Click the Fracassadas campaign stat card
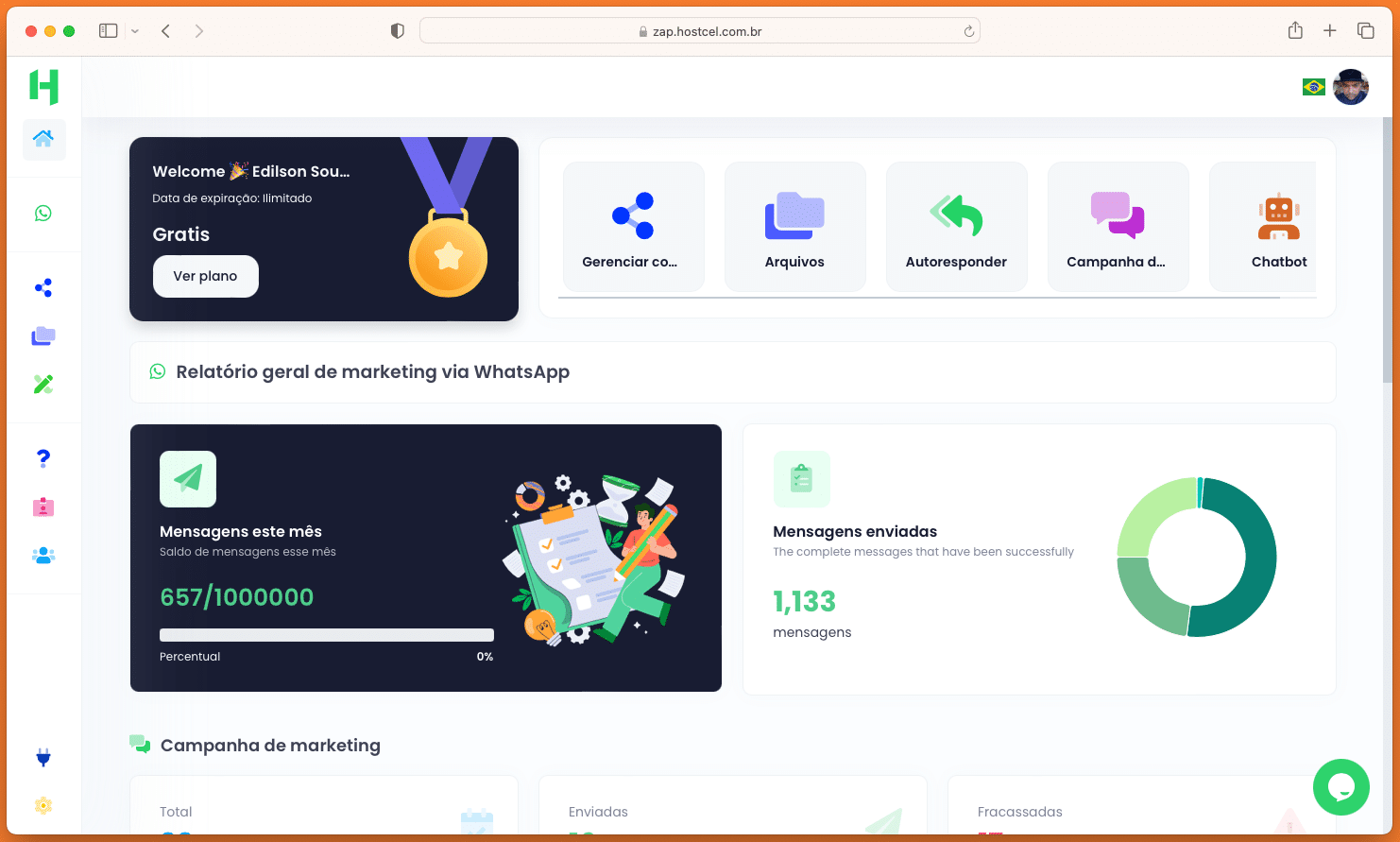Viewport: 1400px width, 842px height. click(1142, 805)
